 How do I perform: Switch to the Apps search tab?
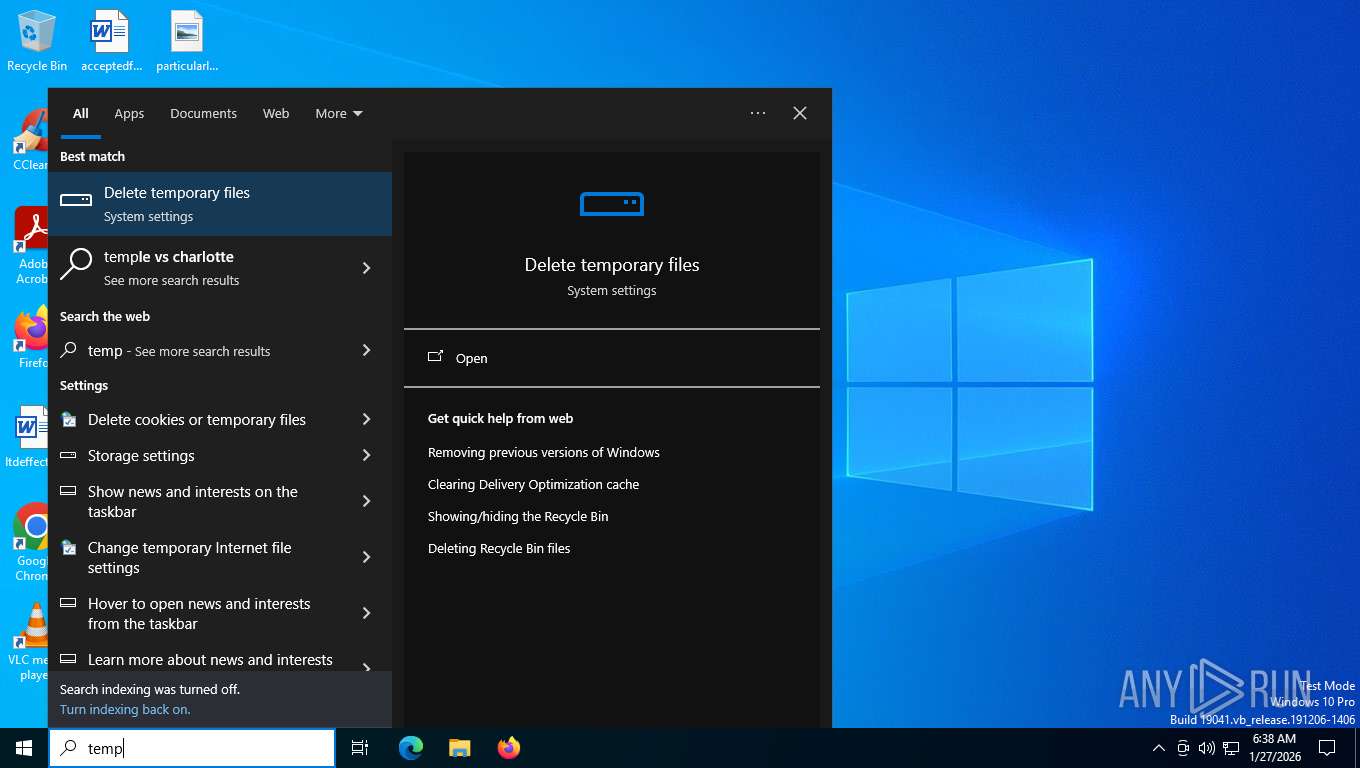point(129,114)
